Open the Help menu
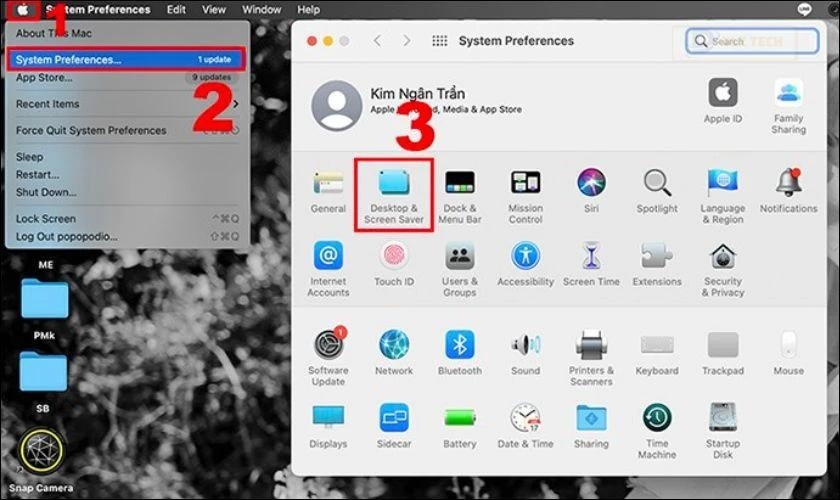840x500 pixels. 309,10
